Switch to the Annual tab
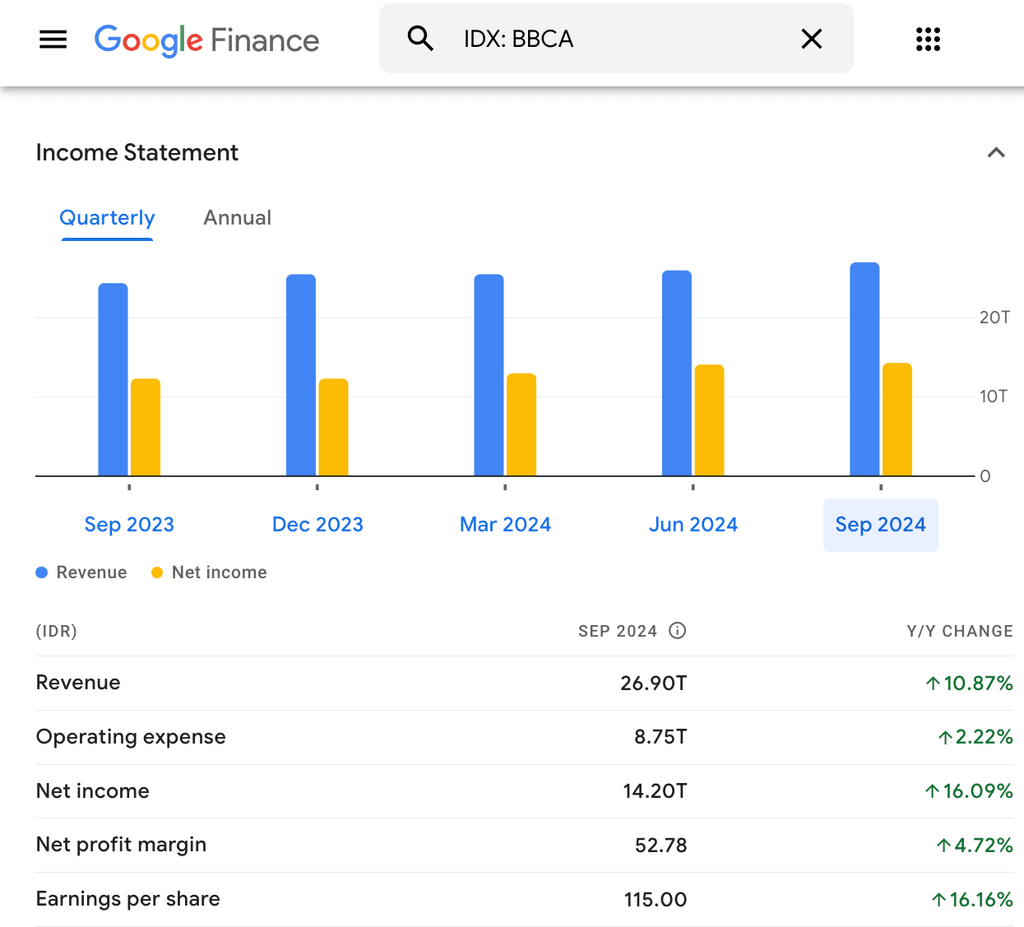The width and height of the screenshot is (1024, 927). coord(237,218)
